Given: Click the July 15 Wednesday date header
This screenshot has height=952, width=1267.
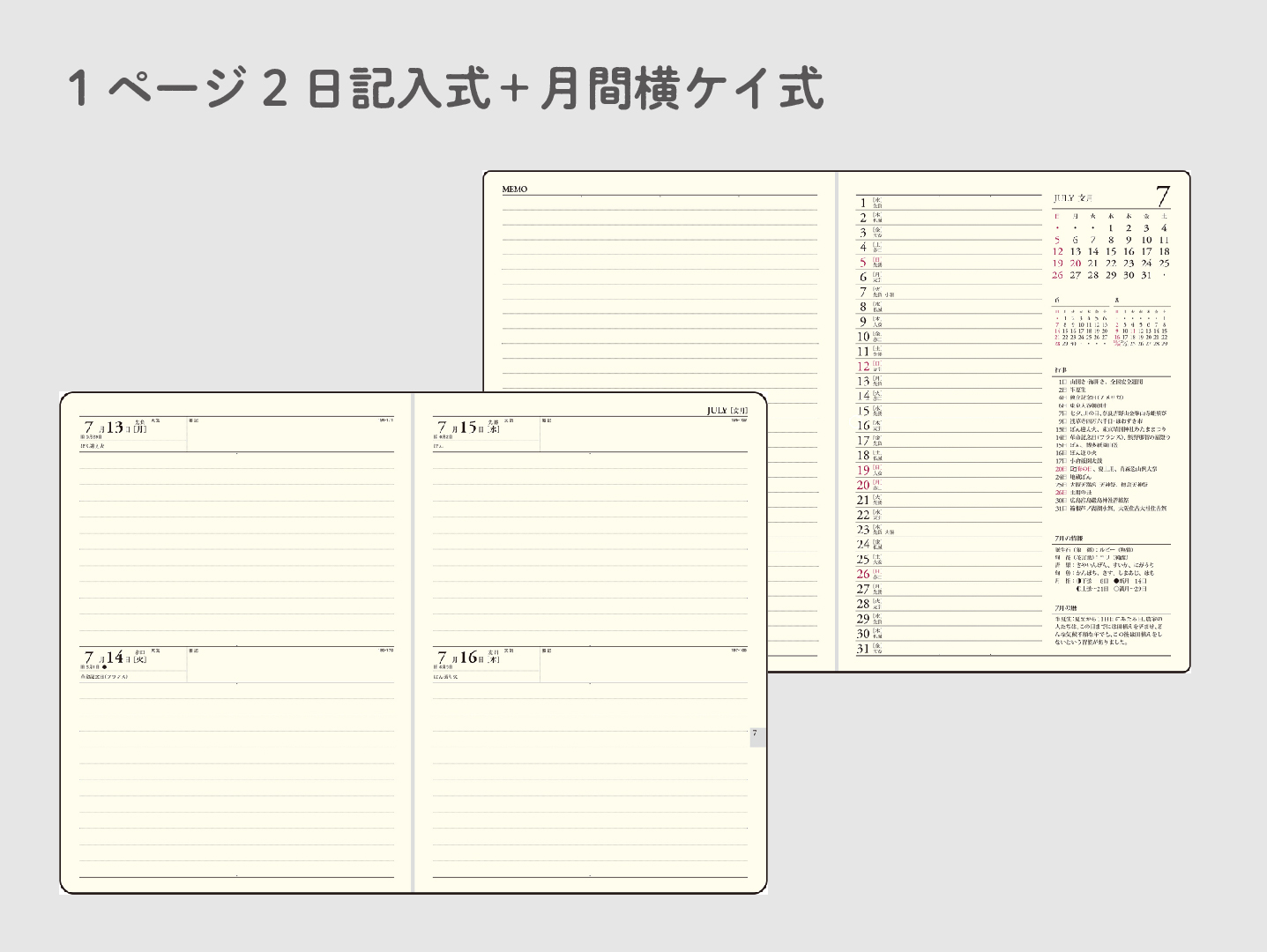Looking at the screenshot, I should (x=468, y=428).
